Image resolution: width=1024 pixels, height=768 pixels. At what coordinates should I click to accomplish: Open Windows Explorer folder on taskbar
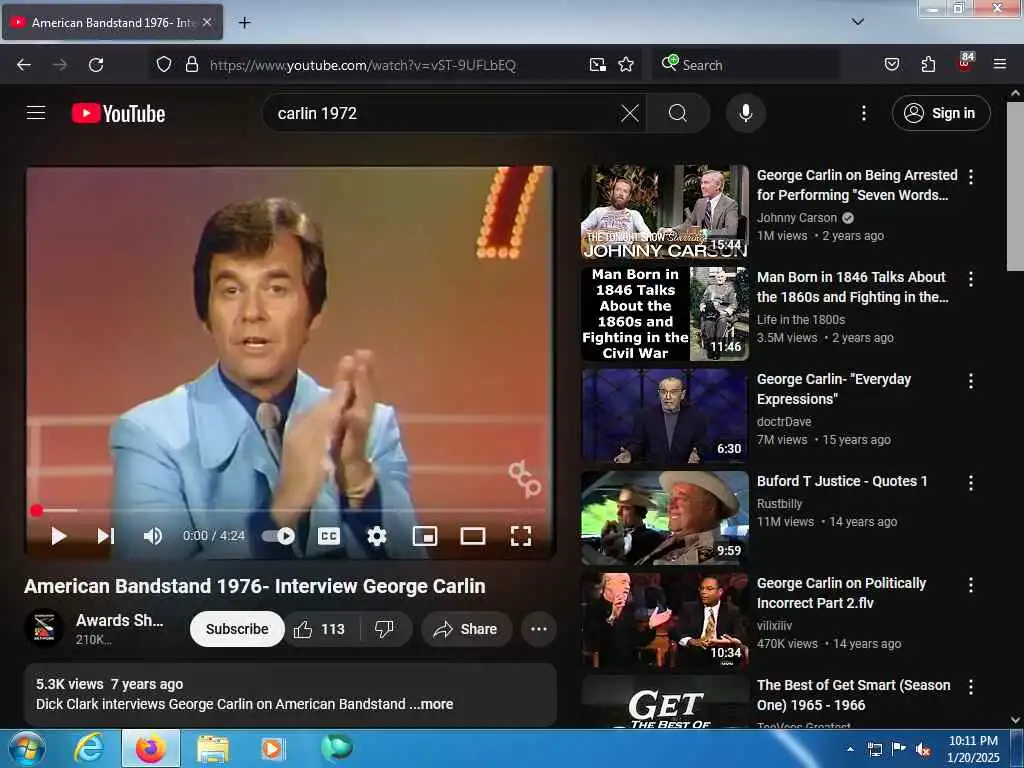212,749
